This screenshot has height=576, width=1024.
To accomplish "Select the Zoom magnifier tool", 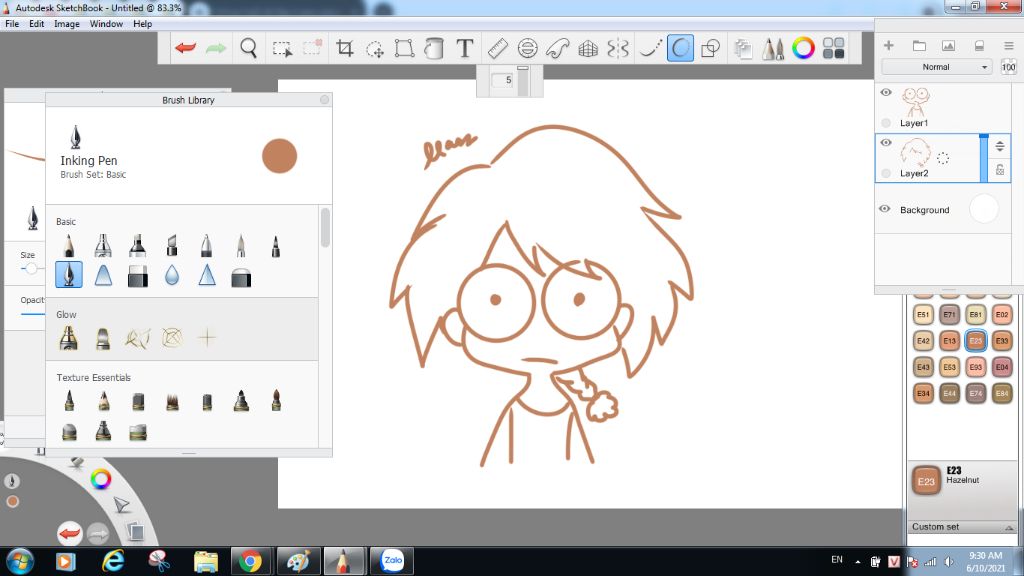I will click(248, 47).
